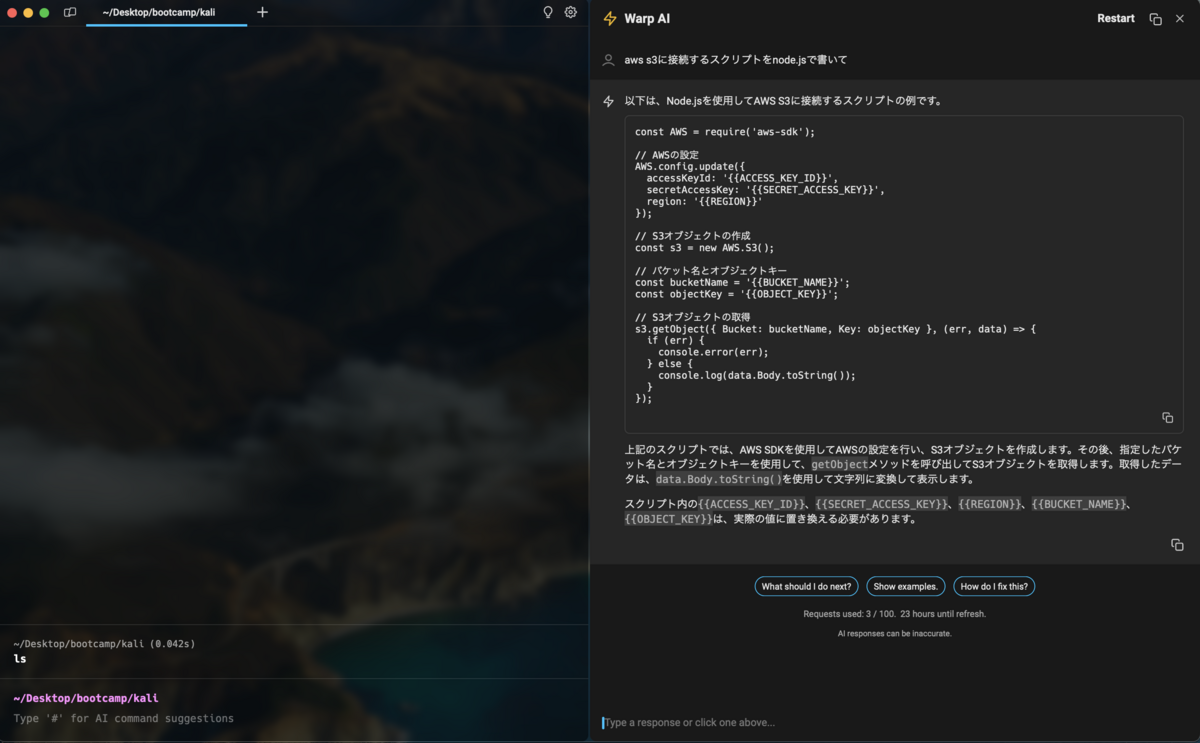This screenshot has width=1200, height=743.
Task: Focus the terminal command input line
Action: pyautogui.click(x=294, y=718)
